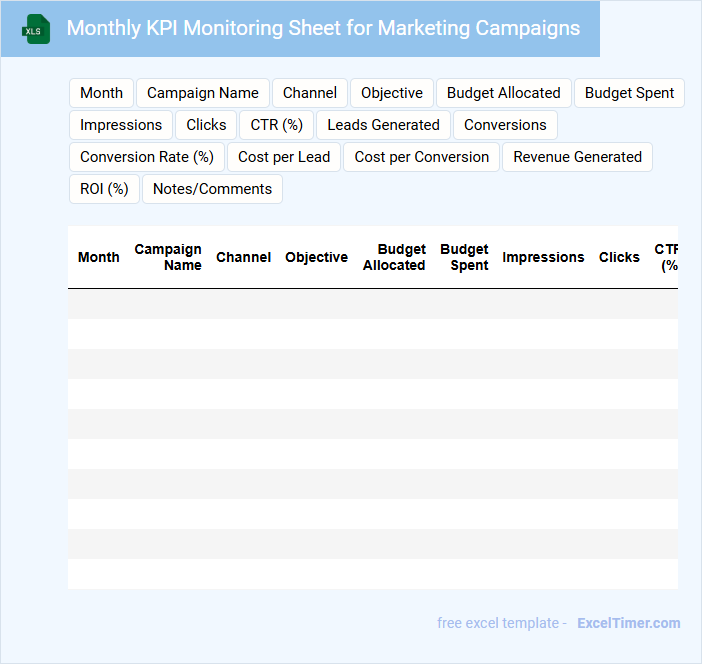This screenshot has height=664, width=702.
Task: Select the Channel tag
Action: 310,93
